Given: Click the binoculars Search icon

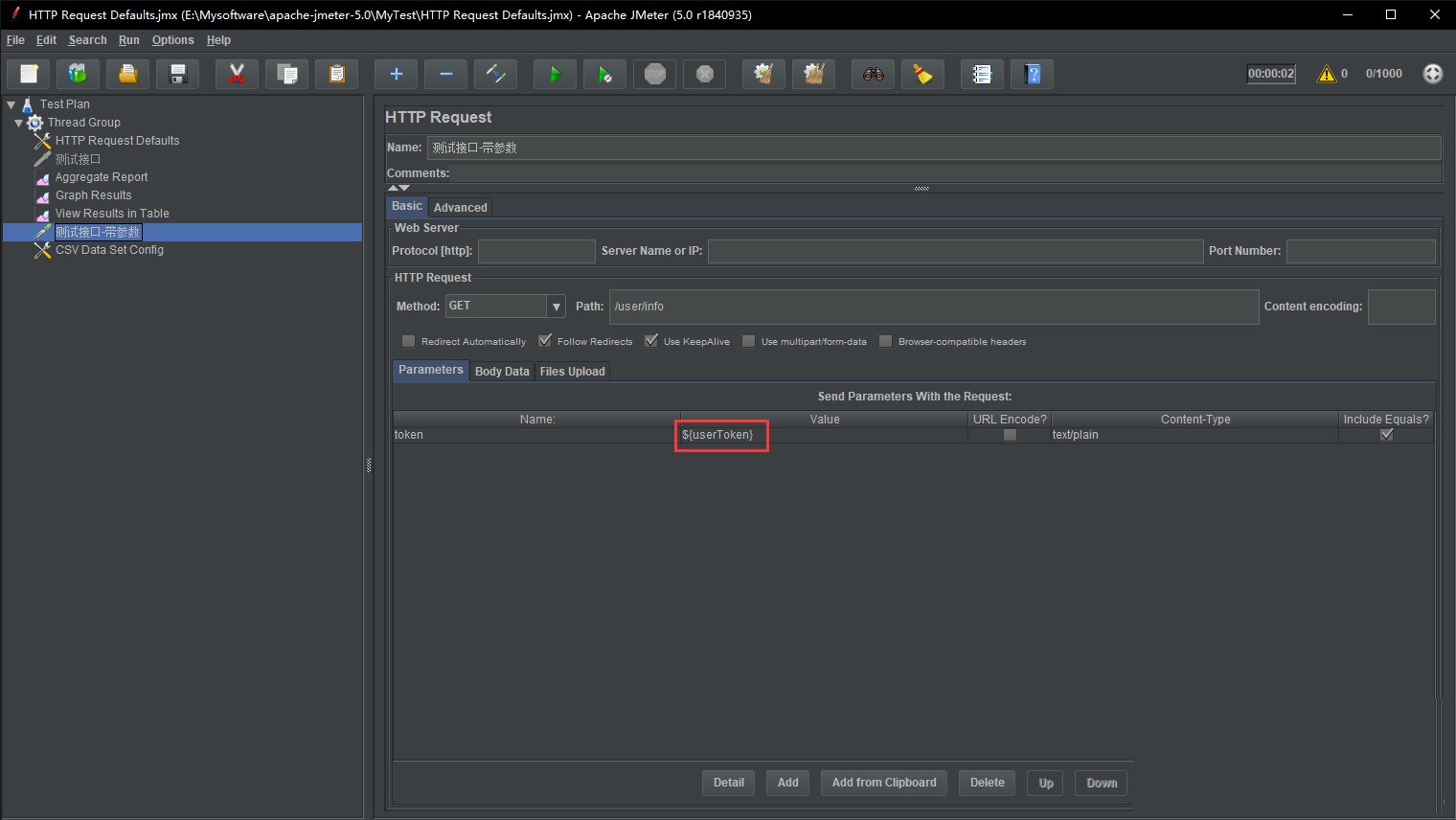Looking at the screenshot, I should pyautogui.click(x=874, y=74).
